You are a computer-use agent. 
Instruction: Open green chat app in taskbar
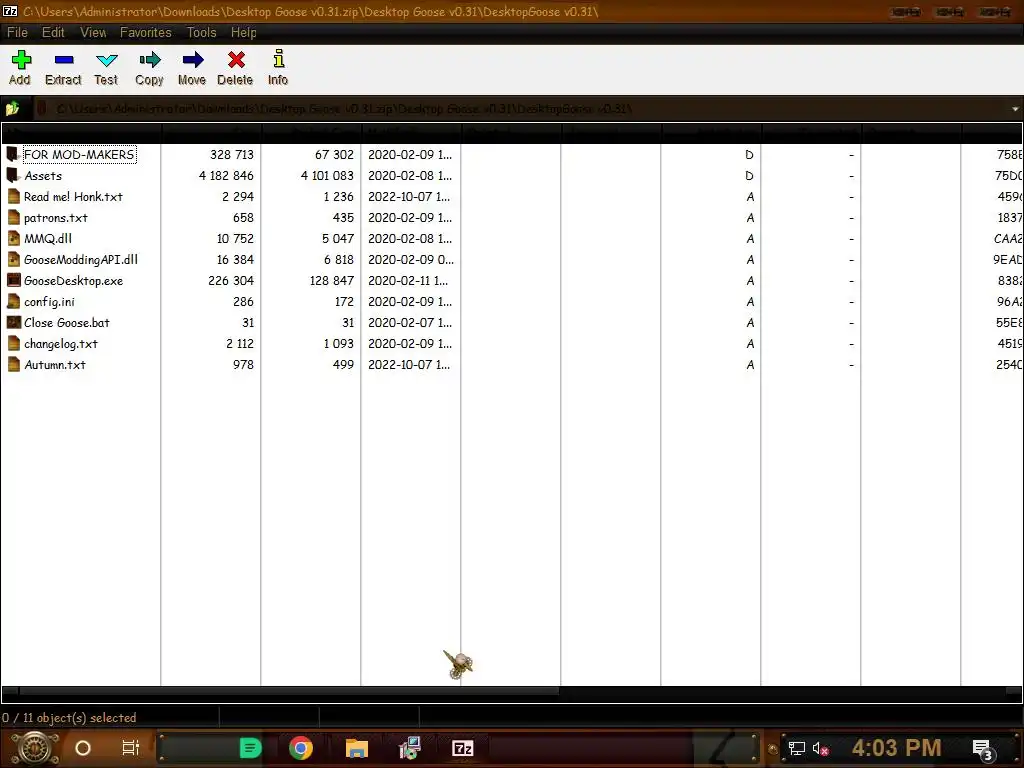249,748
